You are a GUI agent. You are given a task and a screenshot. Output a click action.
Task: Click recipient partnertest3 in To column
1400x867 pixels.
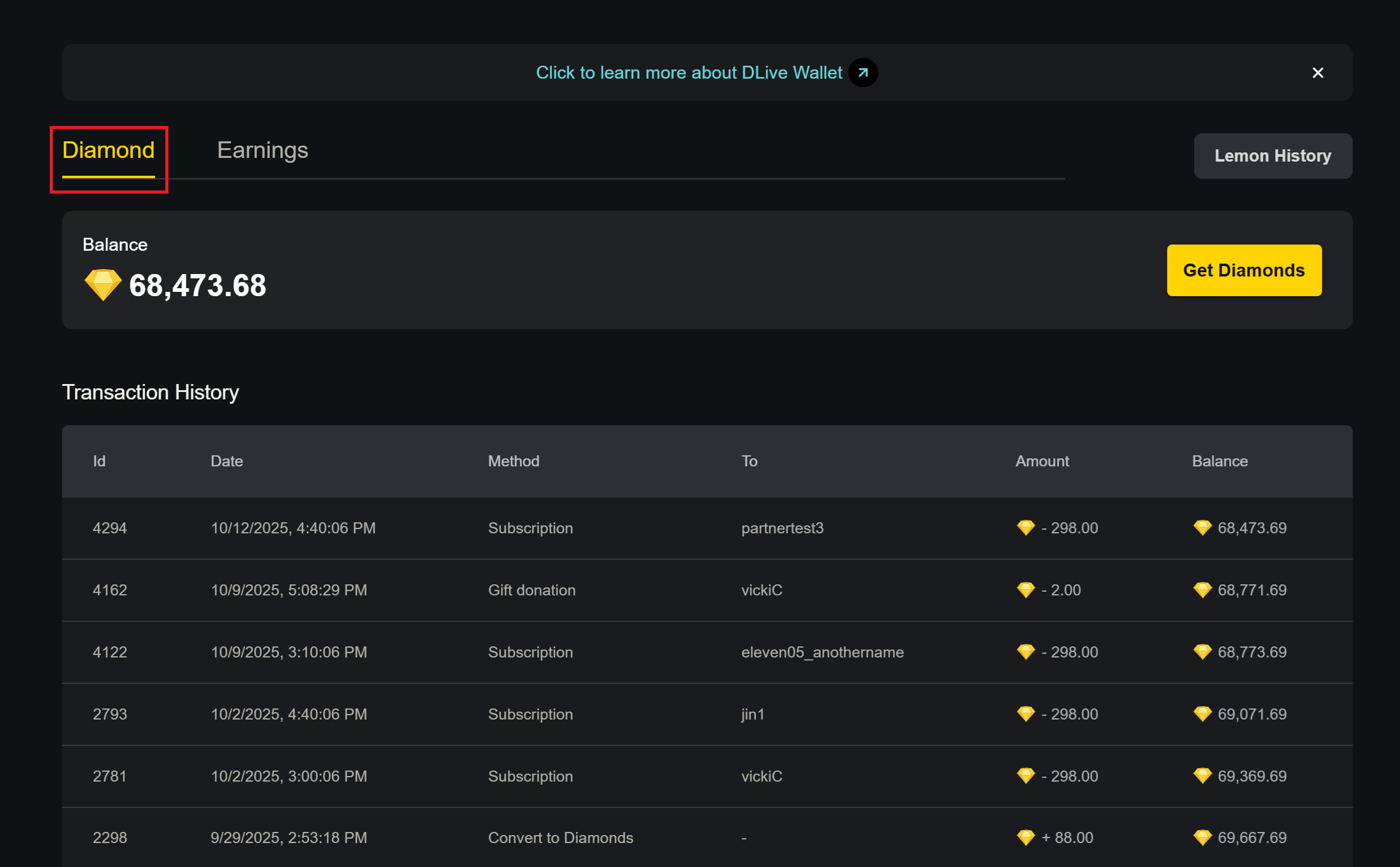pos(782,528)
